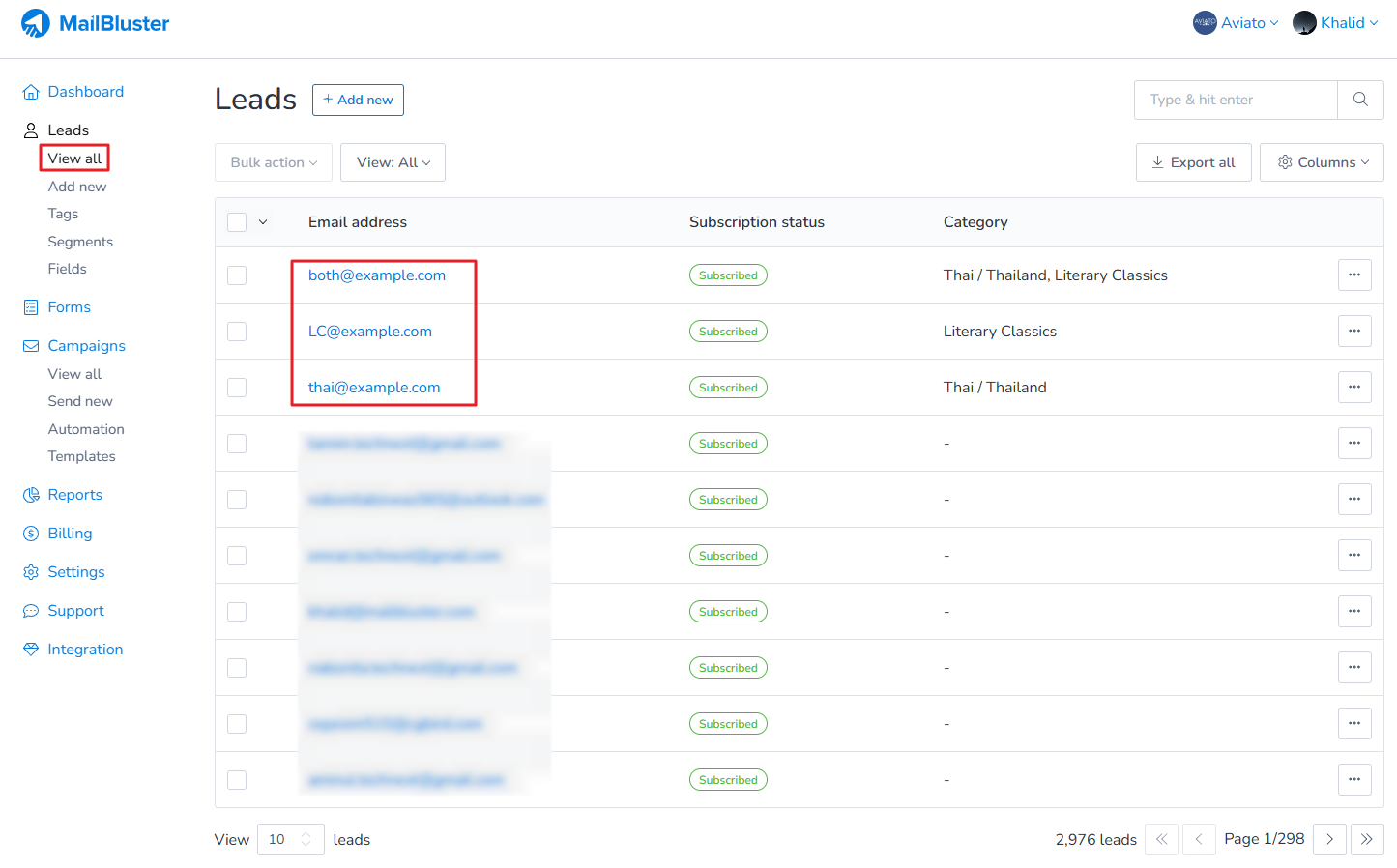The width and height of the screenshot is (1397, 868).
Task: Open the View: All filter dropdown
Action: pyautogui.click(x=393, y=162)
